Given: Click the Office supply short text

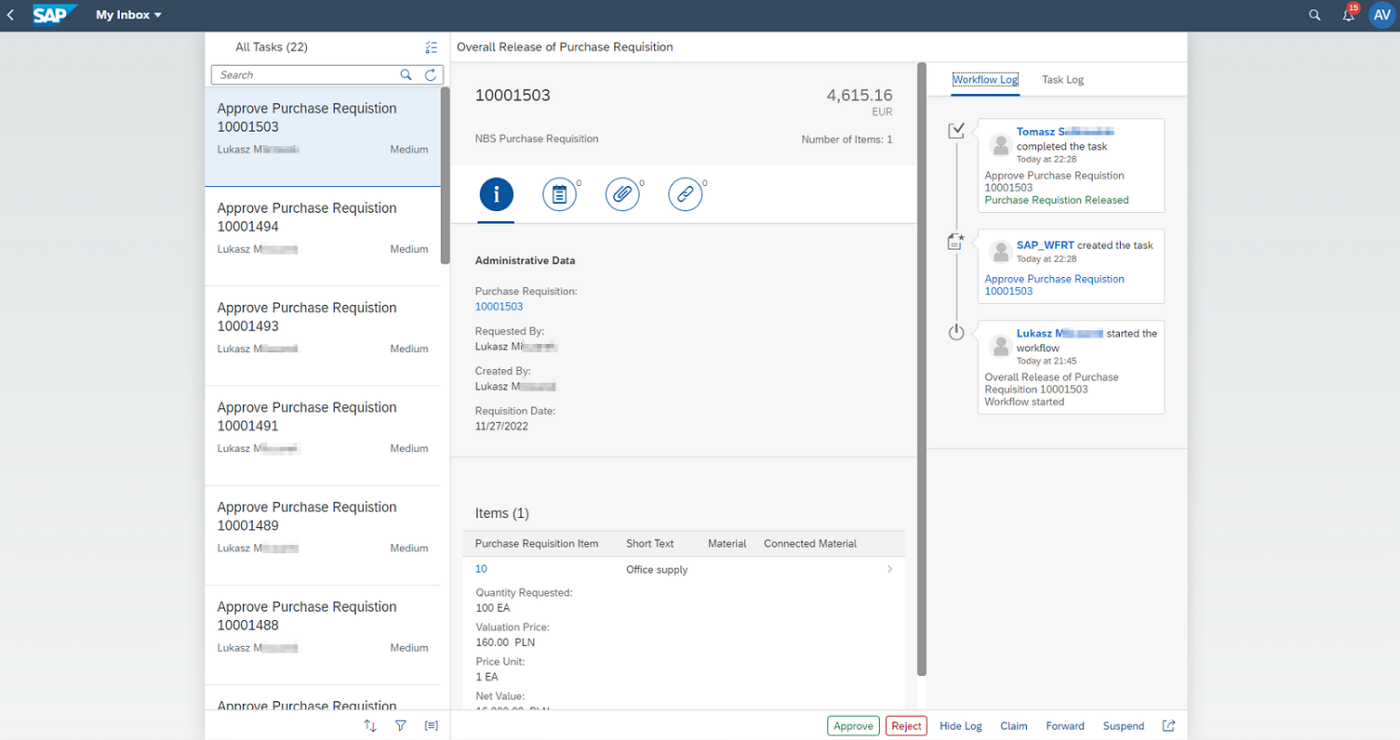Looking at the screenshot, I should pos(657,570).
